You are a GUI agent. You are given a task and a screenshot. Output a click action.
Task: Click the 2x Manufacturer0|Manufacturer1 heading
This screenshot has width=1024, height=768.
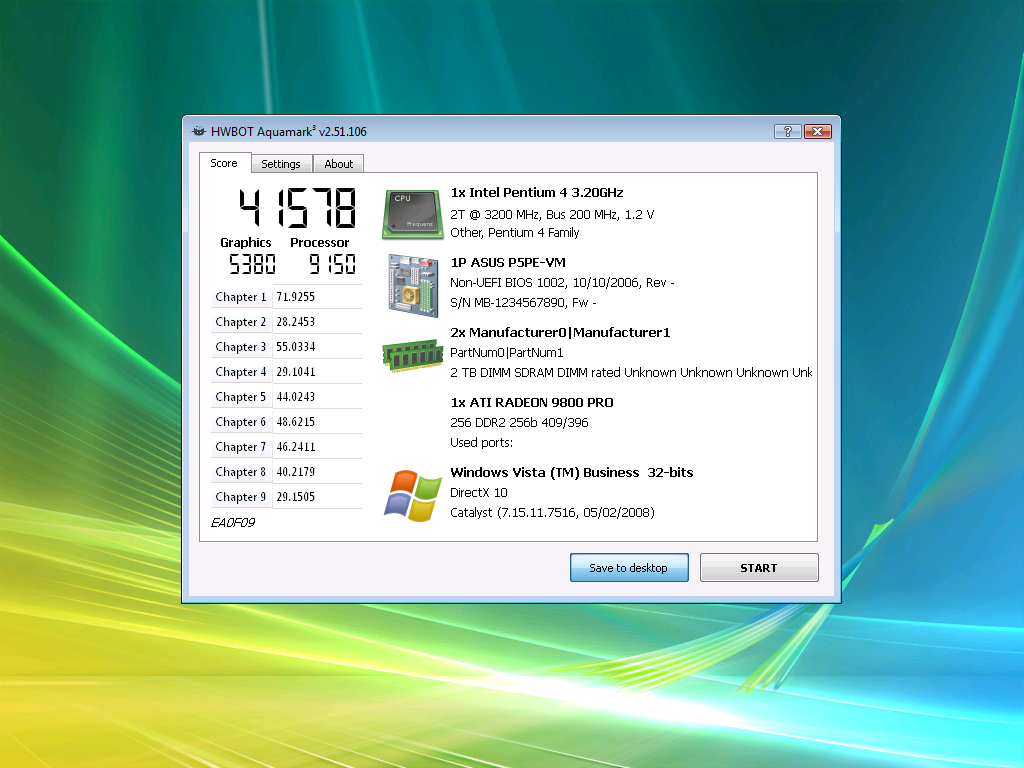click(x=560, y=332)
